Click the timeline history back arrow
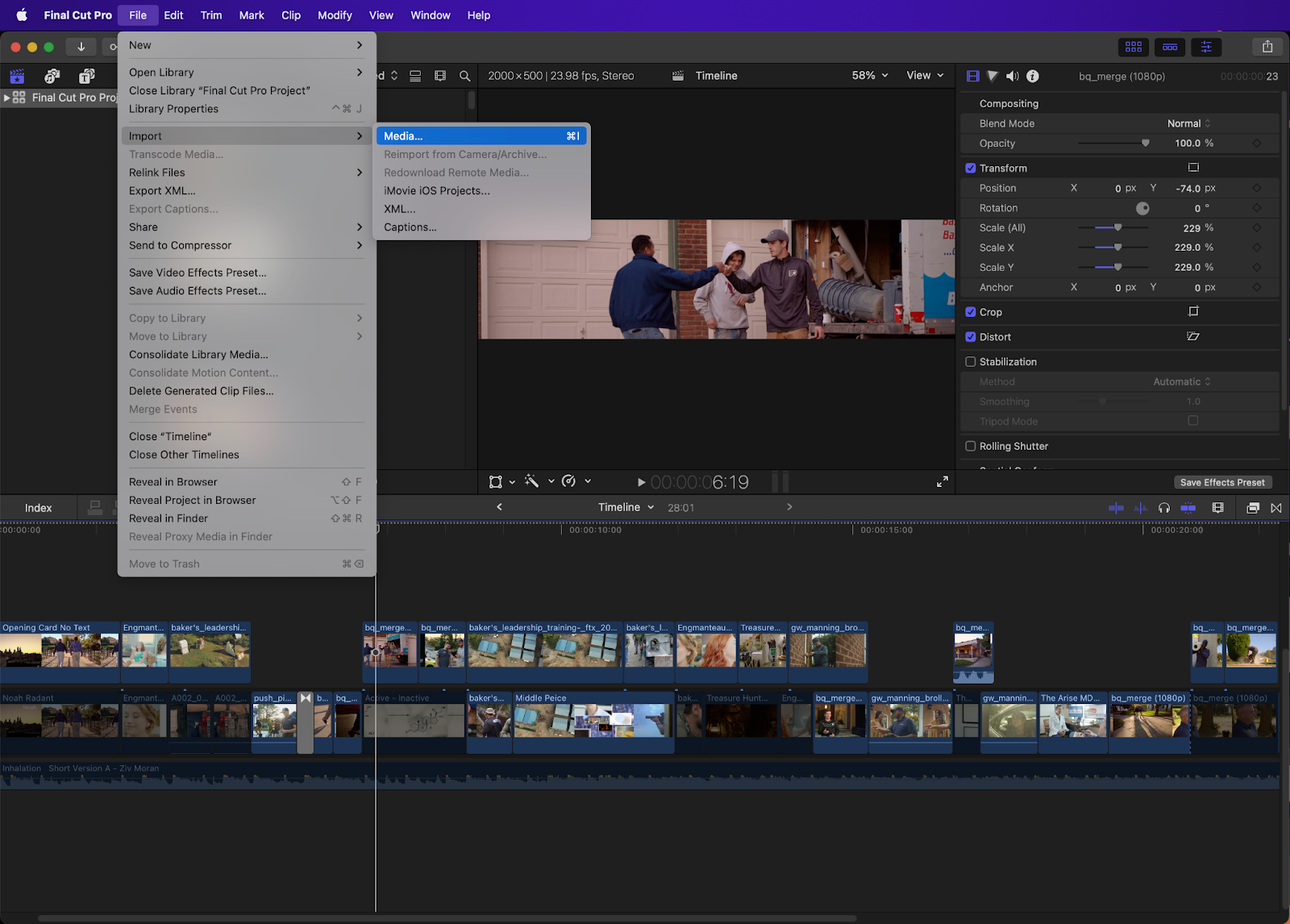The width and height of the screenshot is (1290, 924). 500,507
